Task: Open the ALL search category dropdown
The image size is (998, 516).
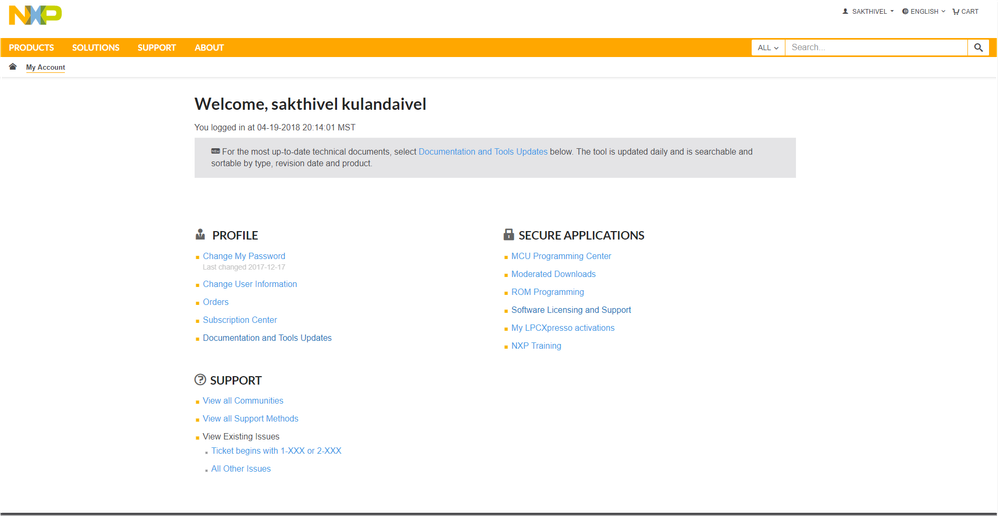Action: (x=768, y=48)
